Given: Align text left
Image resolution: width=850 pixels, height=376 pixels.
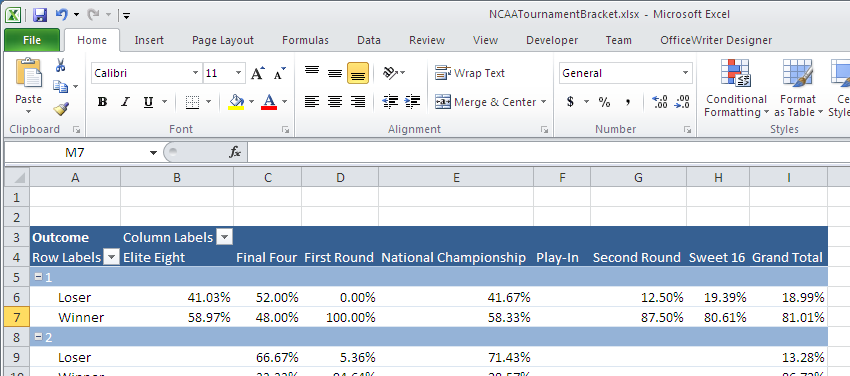Looking at the screenshot, I should (x=312, y=101).
